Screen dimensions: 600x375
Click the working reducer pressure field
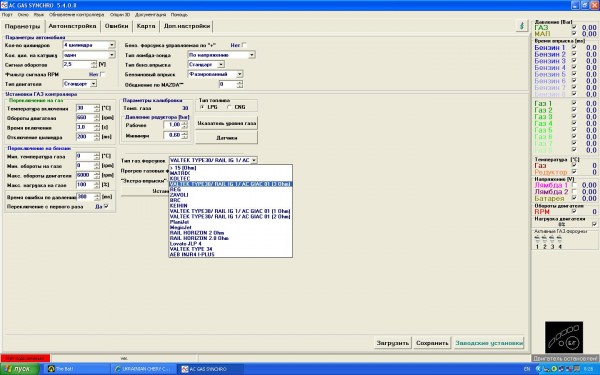(x=173, y=125)
